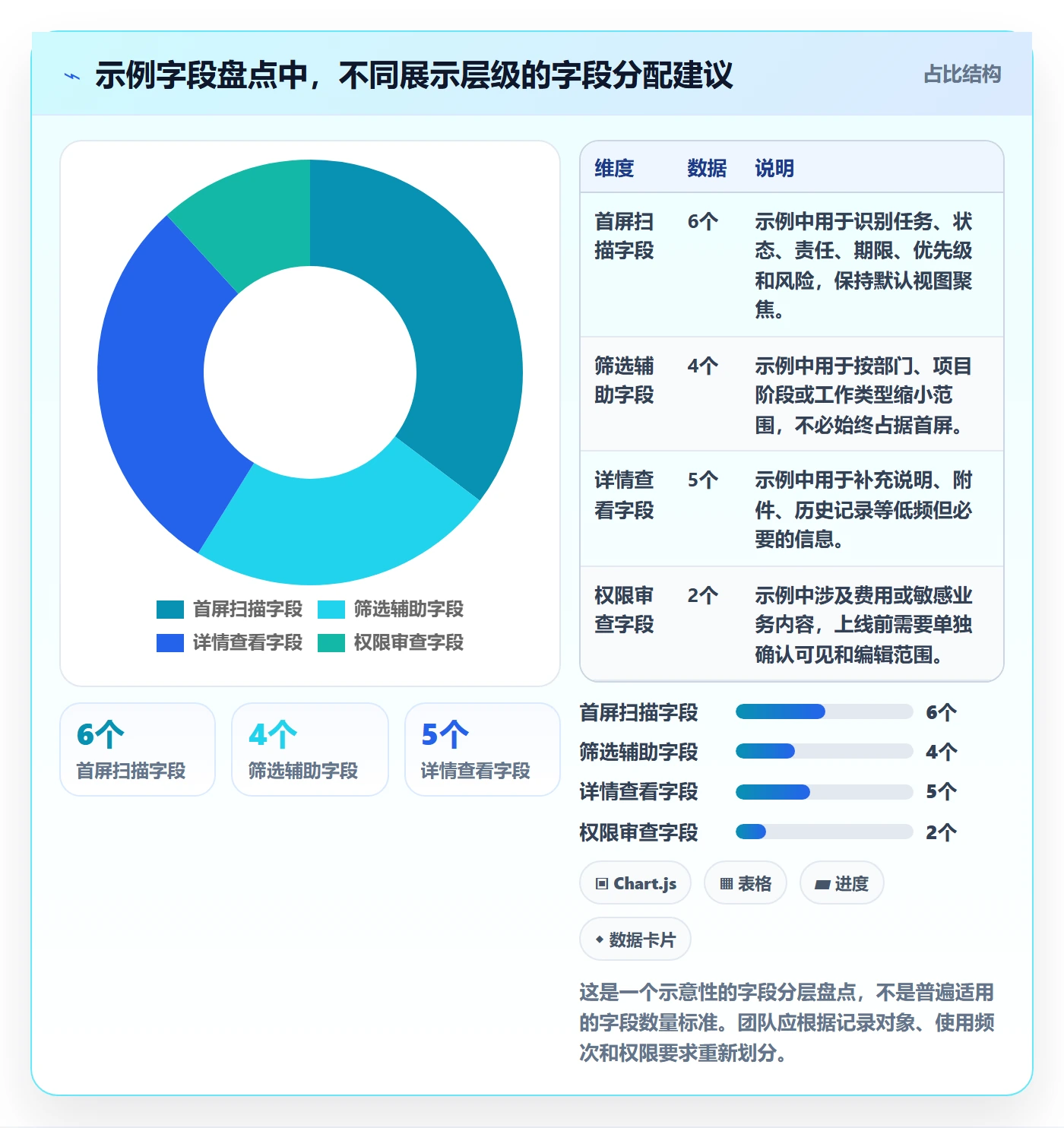This screenshot has height=1128, width=1064.
Task: Toggle the 筛选辅助字段 legend swatch
Action: (331, 609)
